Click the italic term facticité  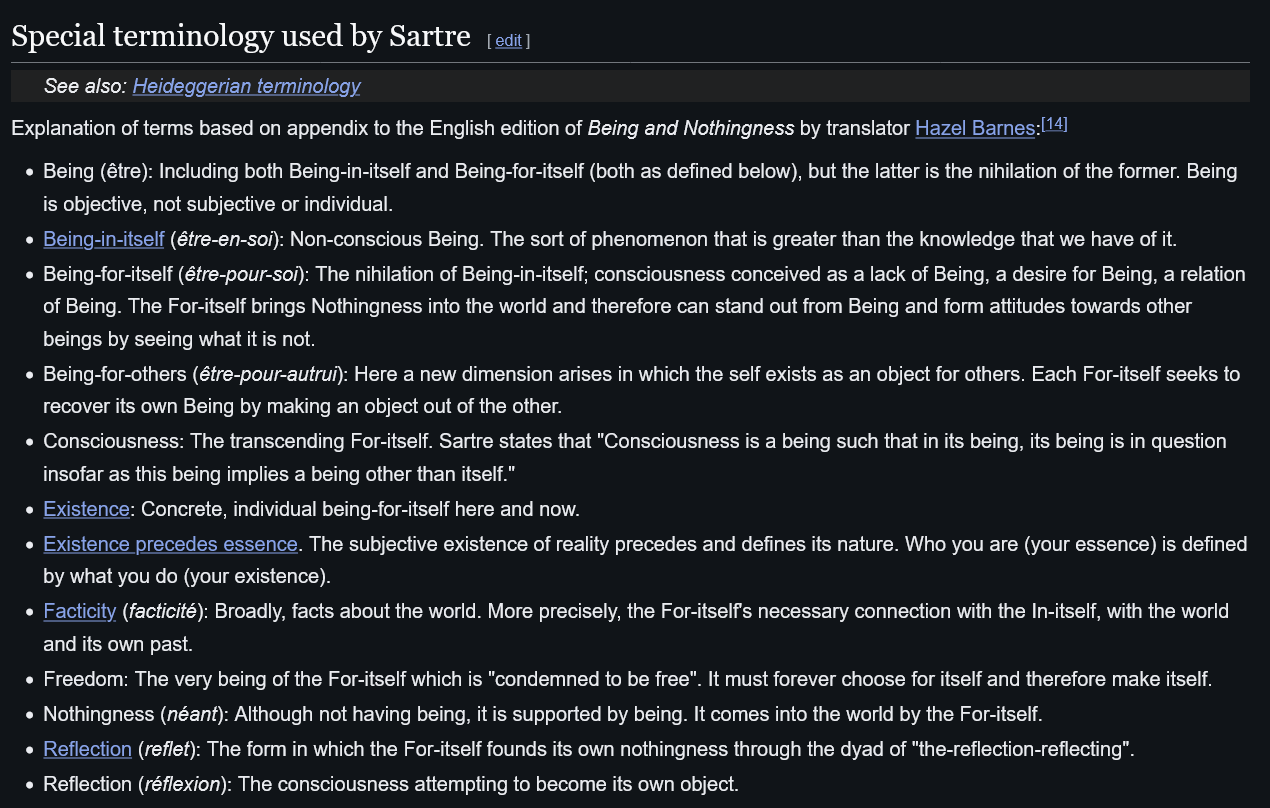coord(161,611)
